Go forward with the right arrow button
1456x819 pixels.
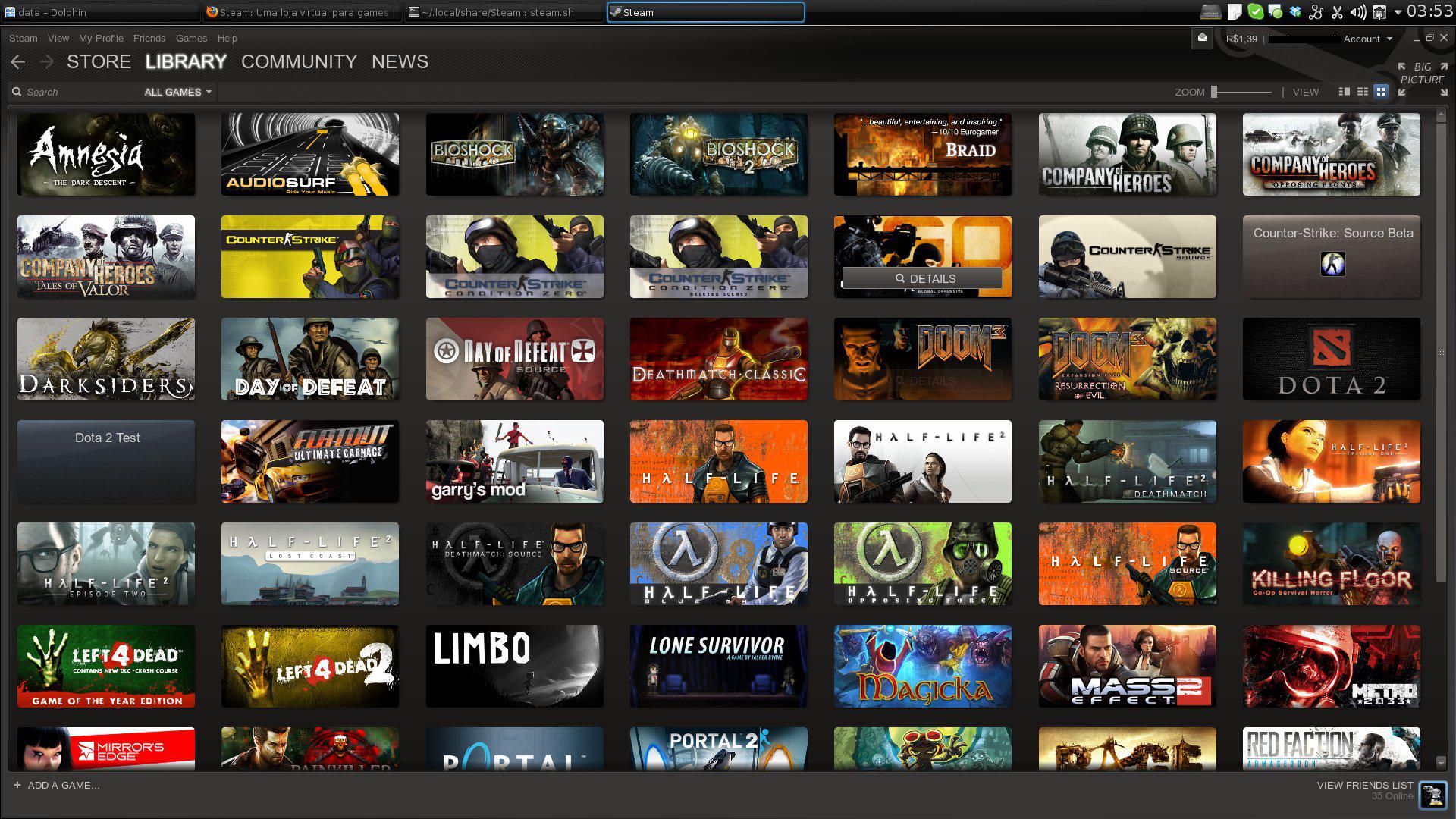[x=46, y=62]
